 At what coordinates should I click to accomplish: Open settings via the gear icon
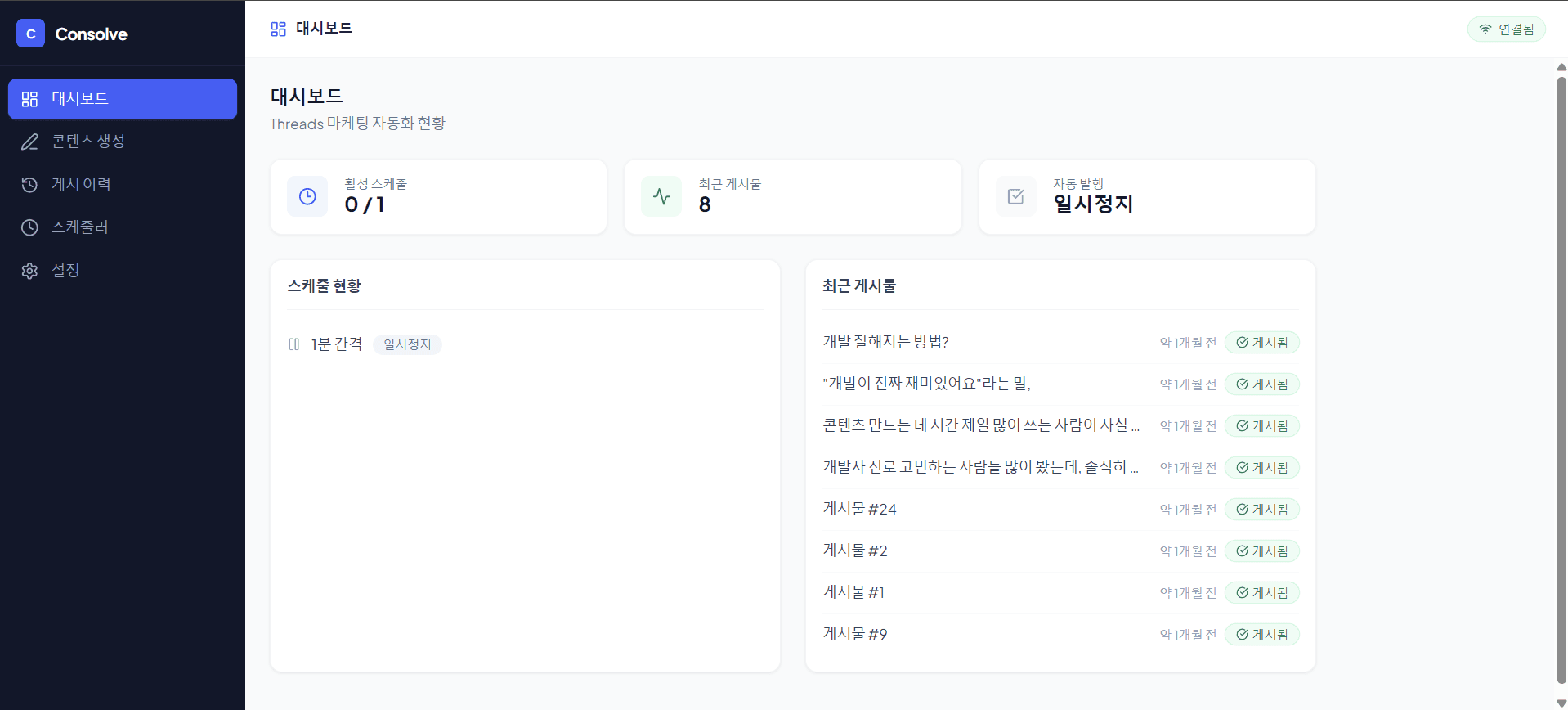[29, 270]
